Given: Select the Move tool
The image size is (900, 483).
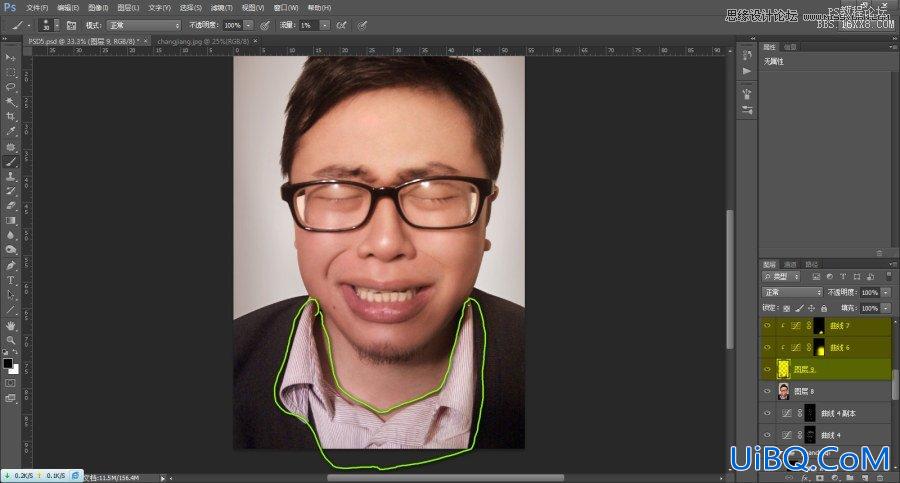Looking at the screenshot, I should (x=10, y=57).
